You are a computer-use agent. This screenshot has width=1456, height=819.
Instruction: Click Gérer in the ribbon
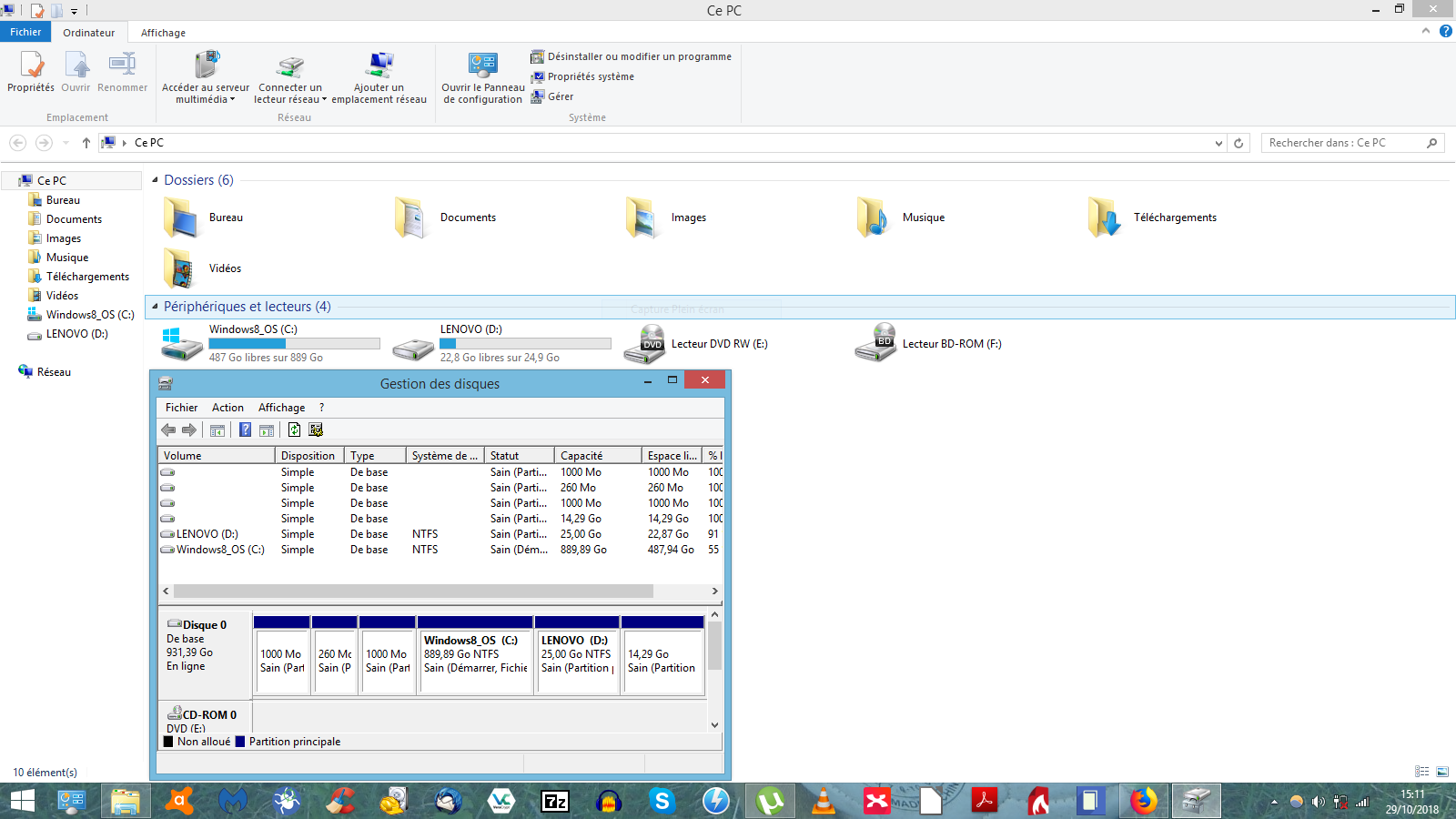pos(552,96)
